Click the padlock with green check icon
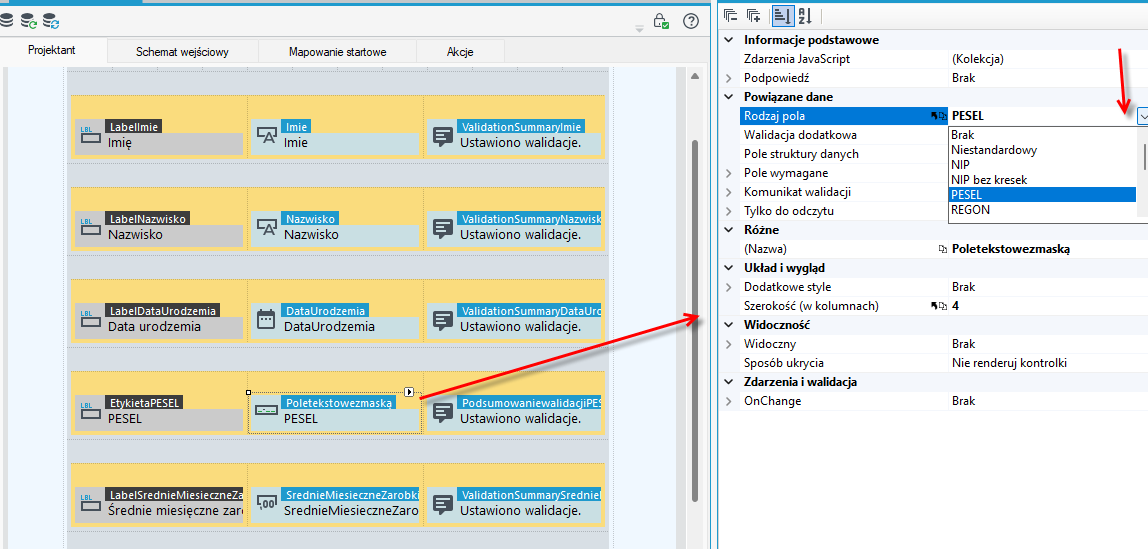 tap(660, 20)
